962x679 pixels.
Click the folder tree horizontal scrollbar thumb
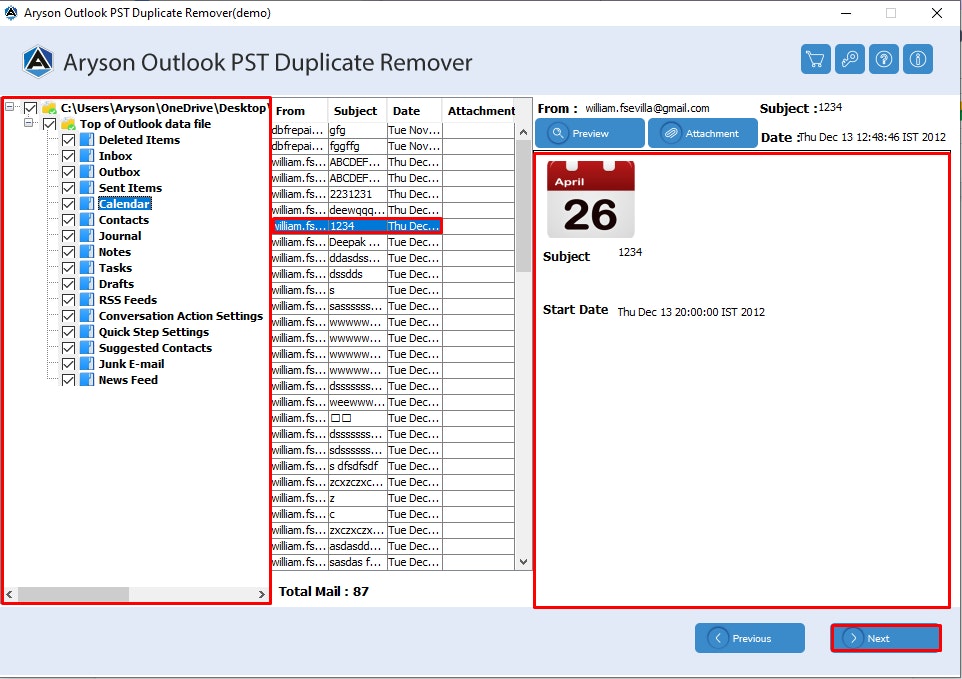point(73,594)
